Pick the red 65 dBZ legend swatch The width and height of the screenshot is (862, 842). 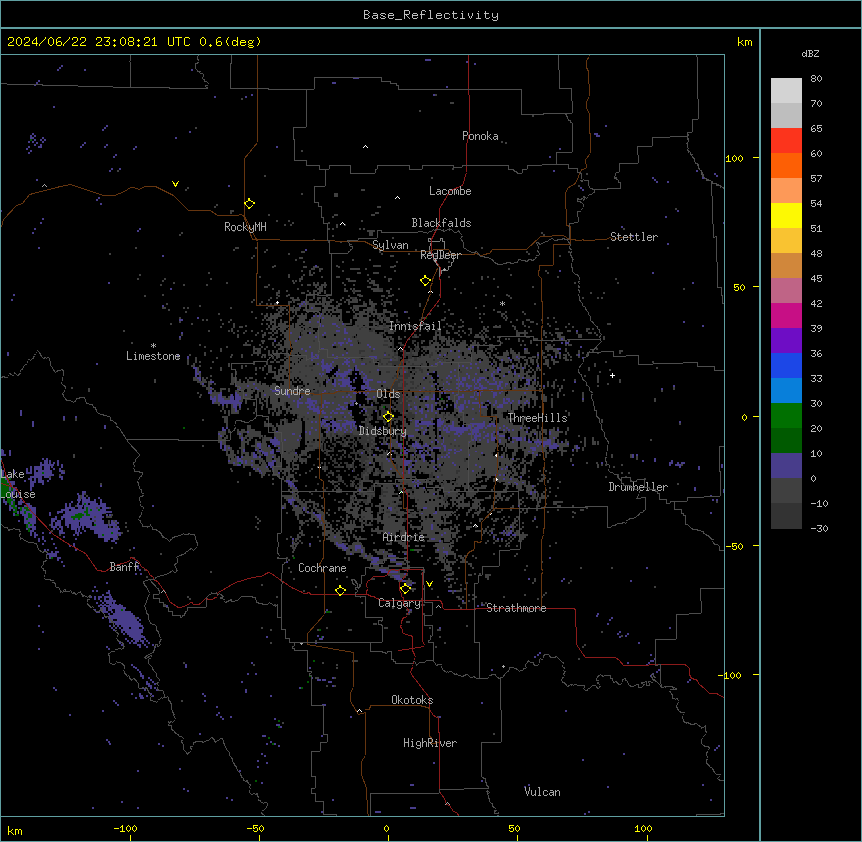coord(786,140)
